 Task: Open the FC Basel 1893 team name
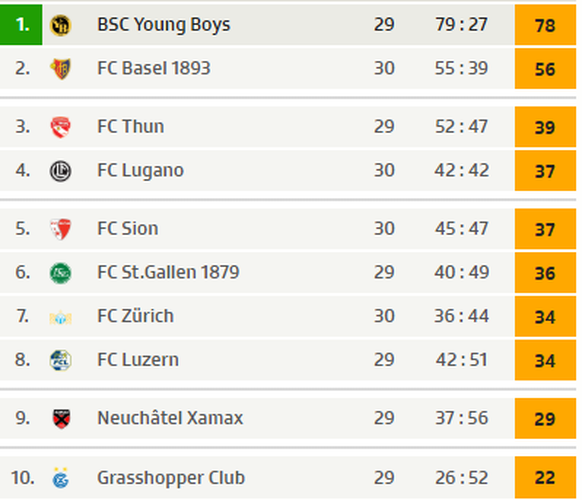pyautogui.click(x=154, y=68)
